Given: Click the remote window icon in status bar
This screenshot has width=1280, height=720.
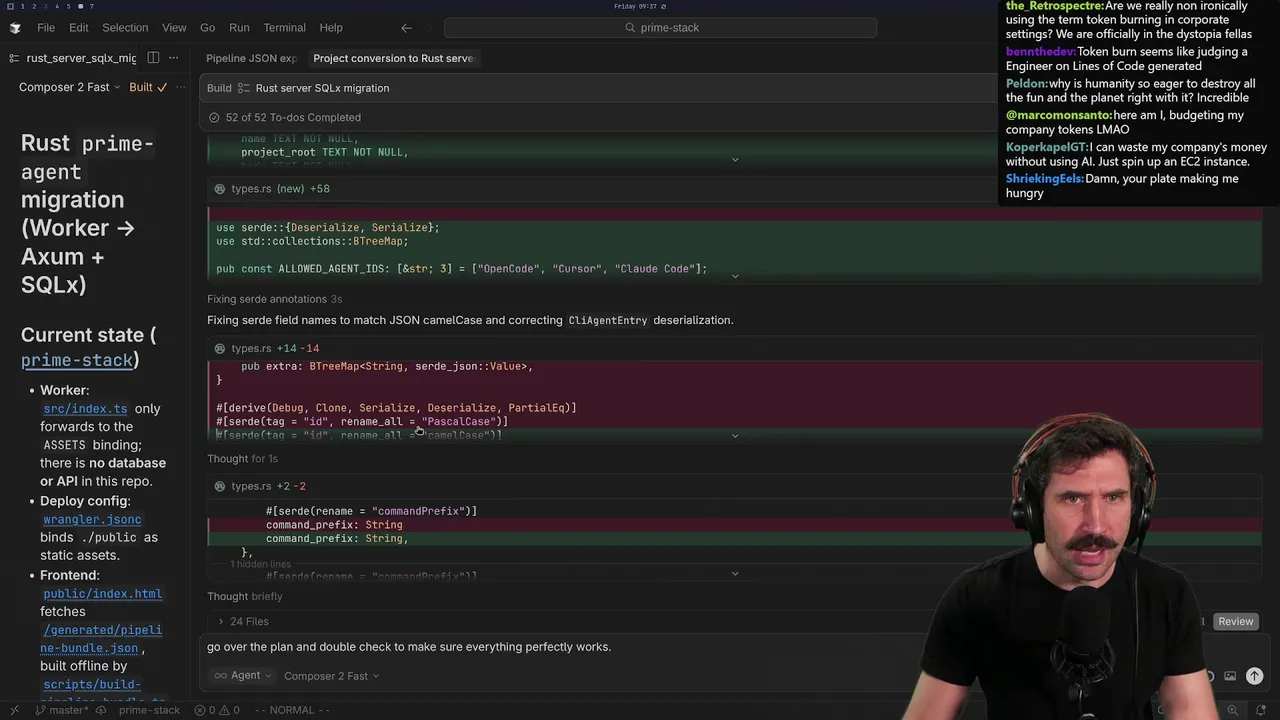Looking at the screenshot, I should (x=14, y=710).
